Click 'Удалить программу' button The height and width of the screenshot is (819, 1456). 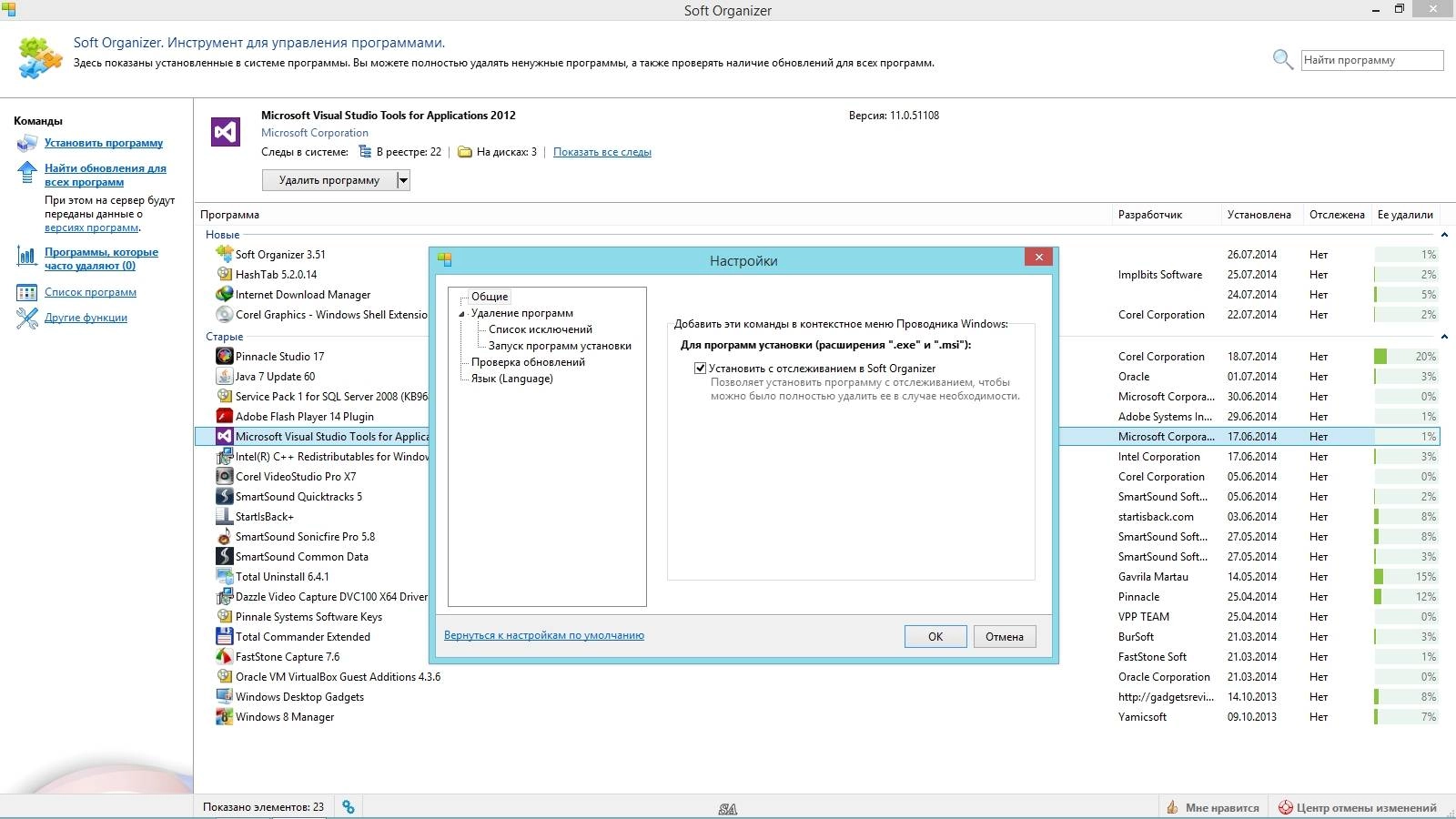pyautogui.click(x=329, y=180)
